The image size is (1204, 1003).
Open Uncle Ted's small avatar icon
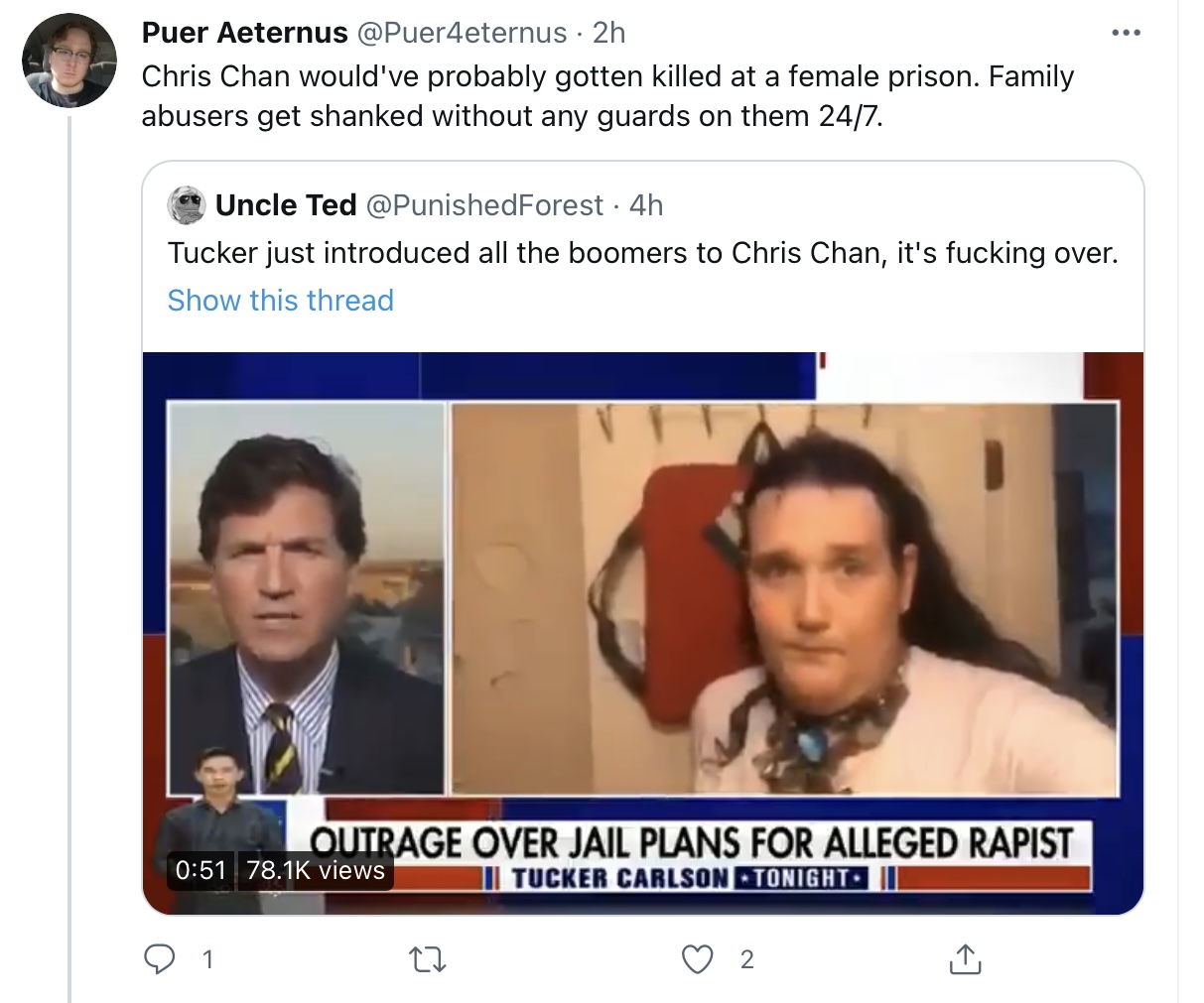(x=186, y=205)
